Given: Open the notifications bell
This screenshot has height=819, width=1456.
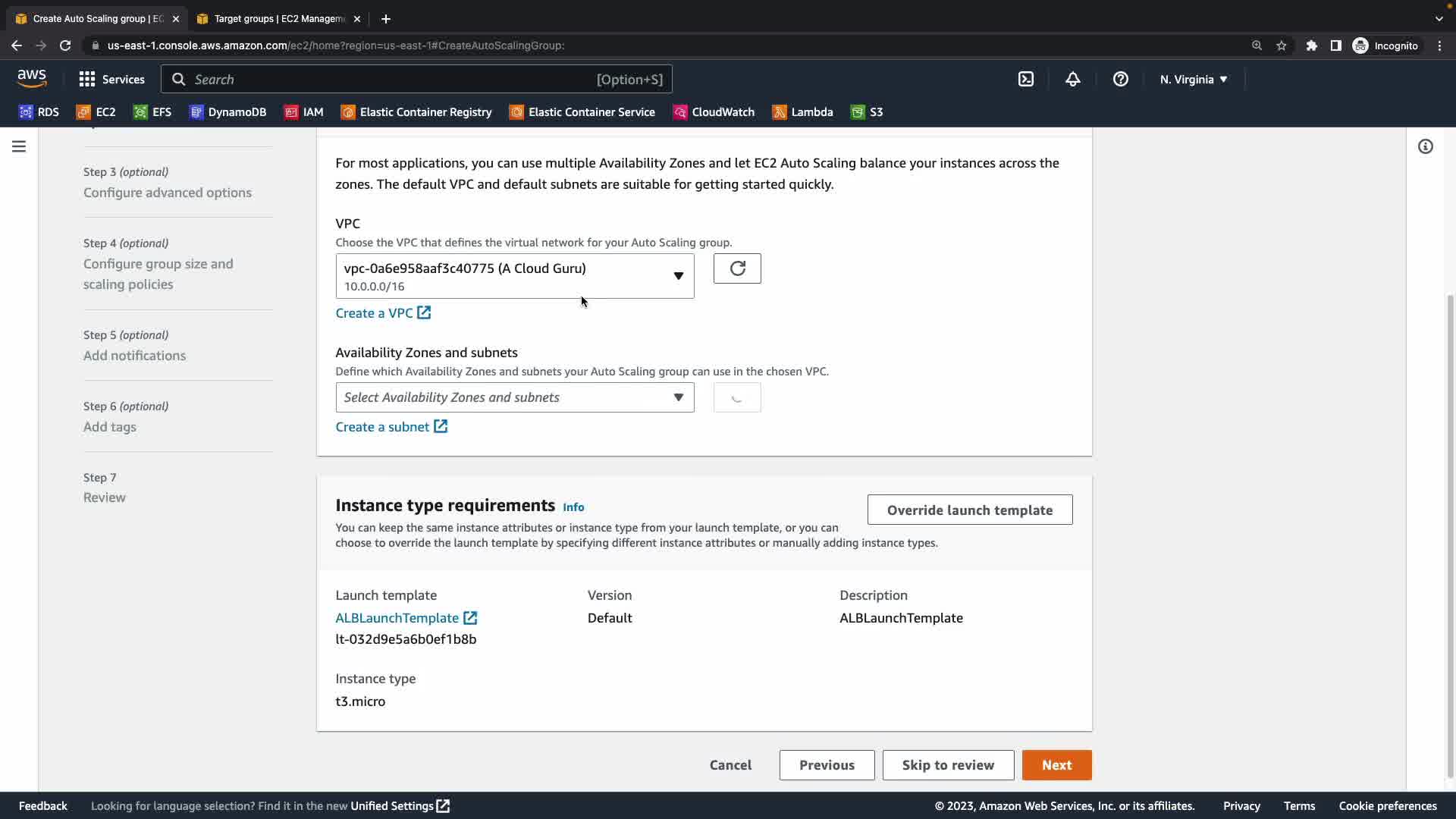Looking at the screenshot, I should 1072,79.
